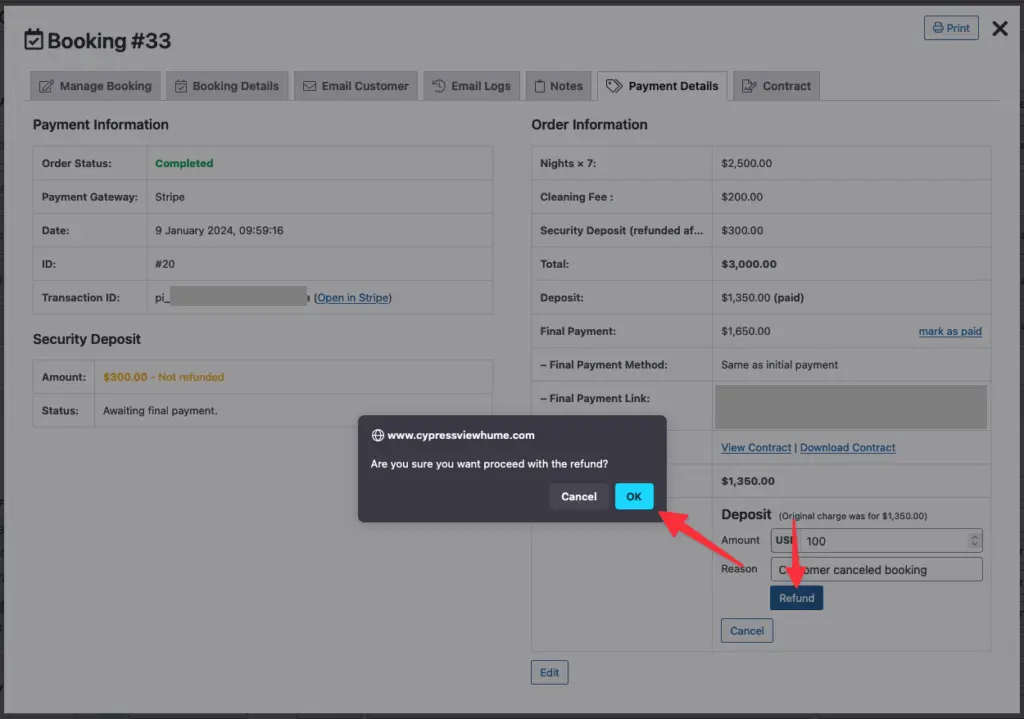Image resolution: width=1024 pixels, height=719 pixels.
Task: Click the Email Customer envelope icon
Action: 310,86
